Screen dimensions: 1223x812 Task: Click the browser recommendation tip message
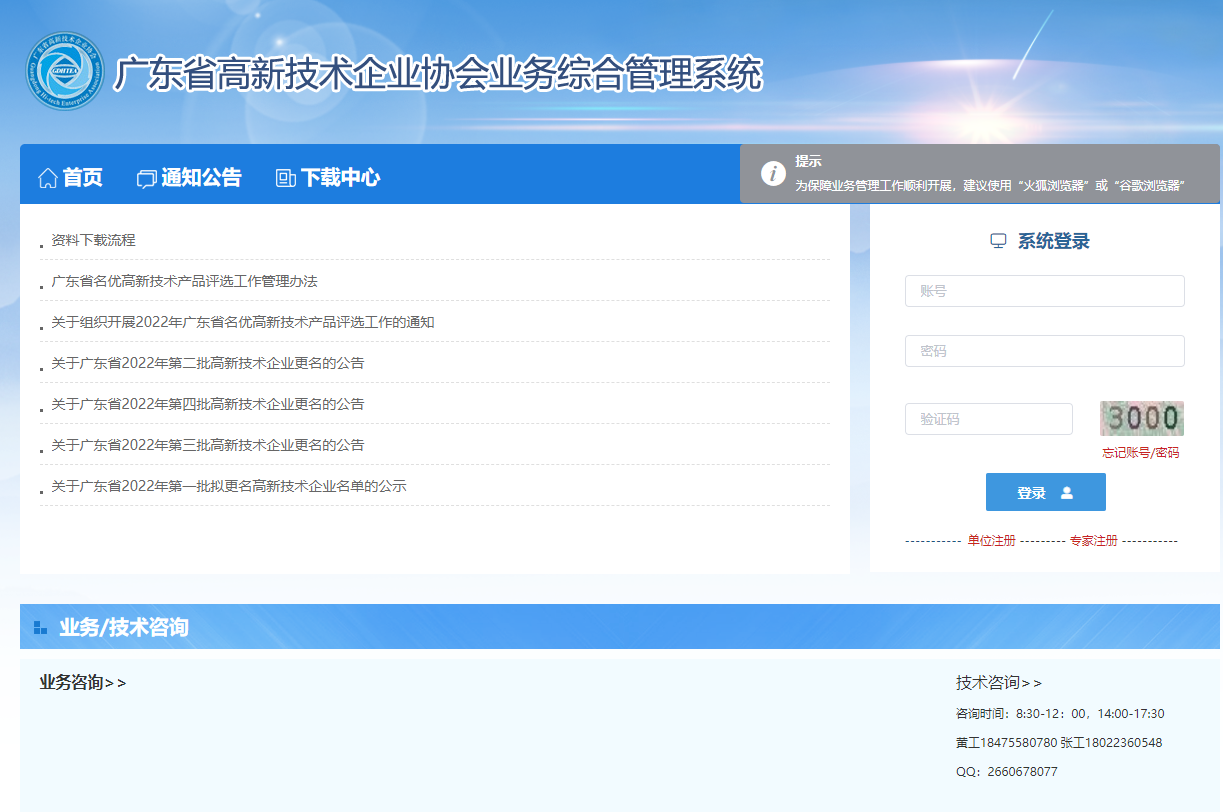(x=990, y=186)
